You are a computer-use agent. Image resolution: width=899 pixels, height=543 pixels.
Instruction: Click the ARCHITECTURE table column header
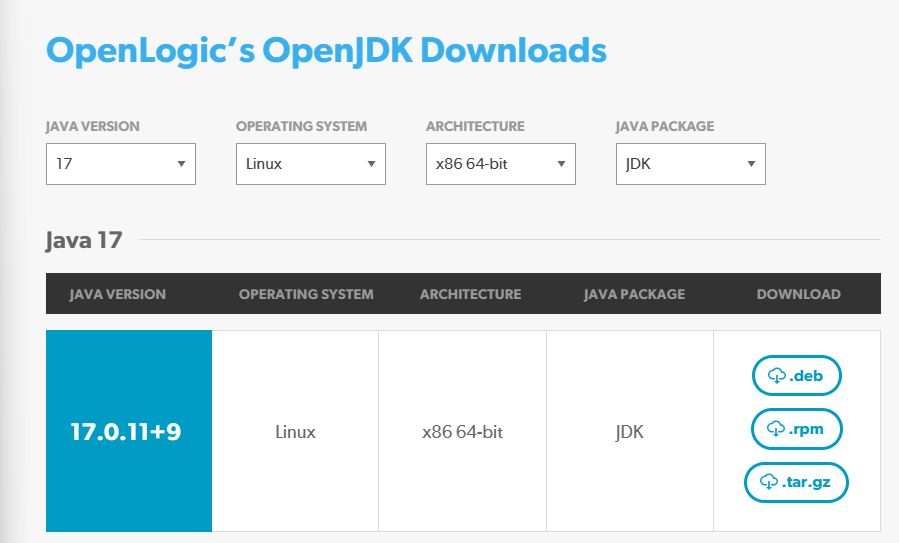[470, 294]
